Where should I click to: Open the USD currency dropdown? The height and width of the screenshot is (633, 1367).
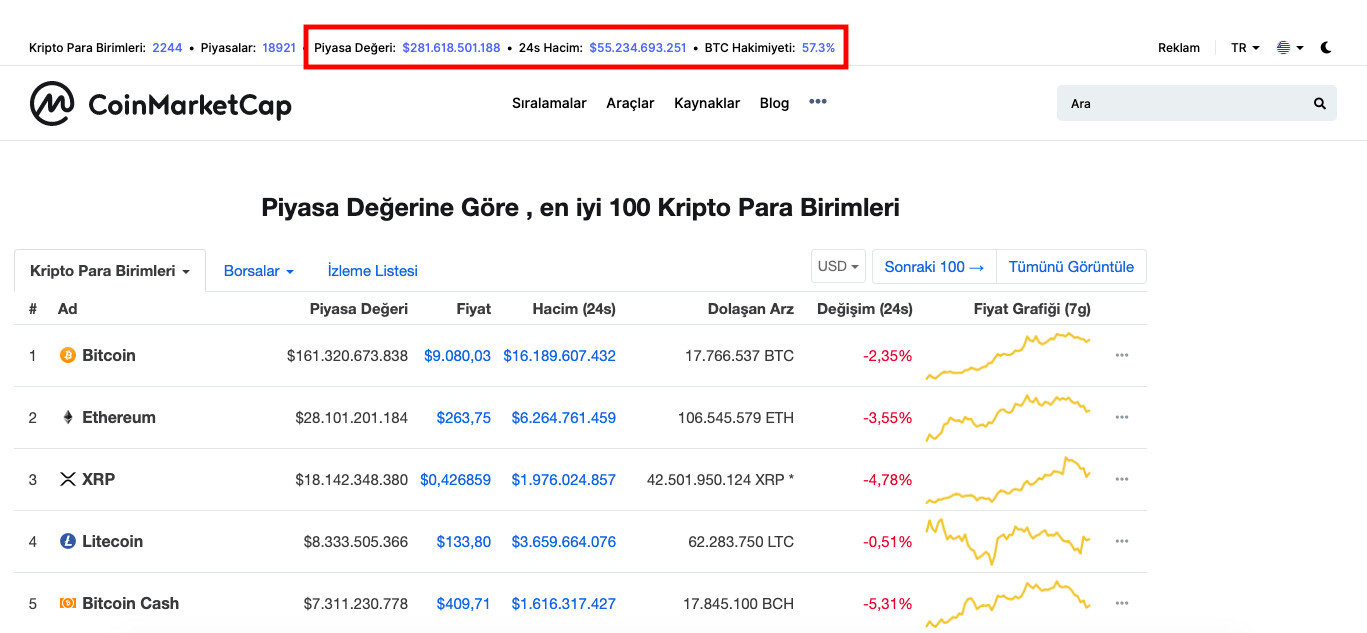point(838,267)
